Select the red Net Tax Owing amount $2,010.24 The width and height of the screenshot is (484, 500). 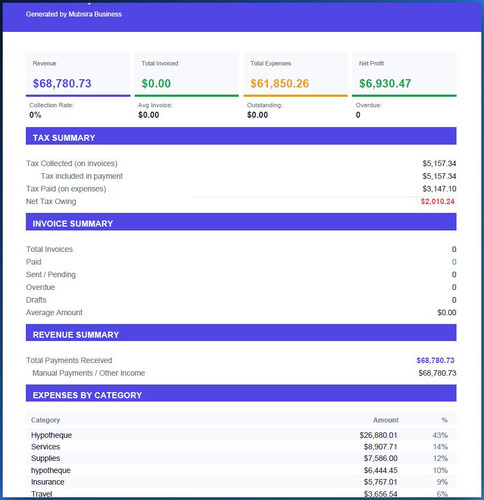438,201
